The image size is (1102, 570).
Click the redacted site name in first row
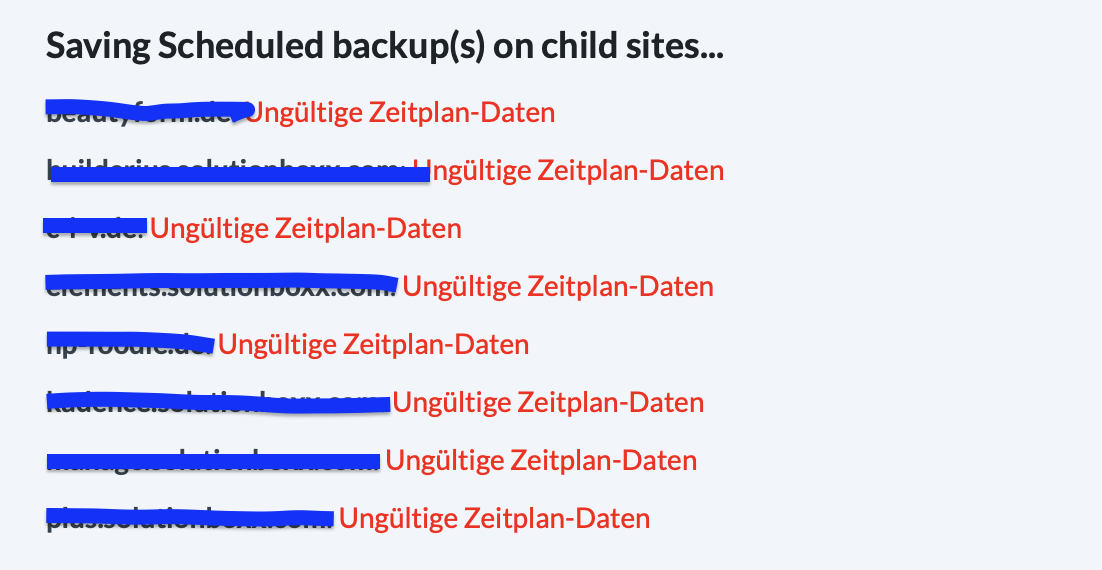(145, 110)
